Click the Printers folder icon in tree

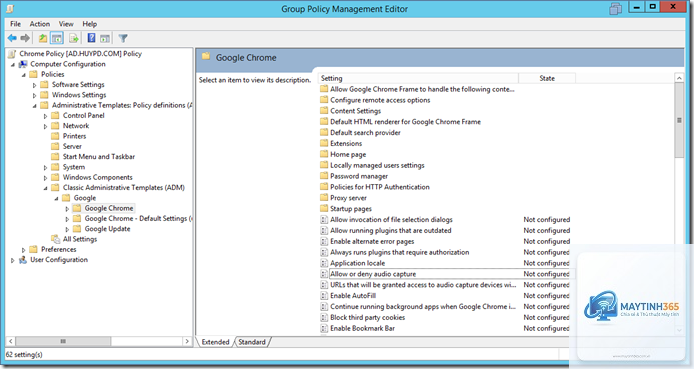pos(55,136)
